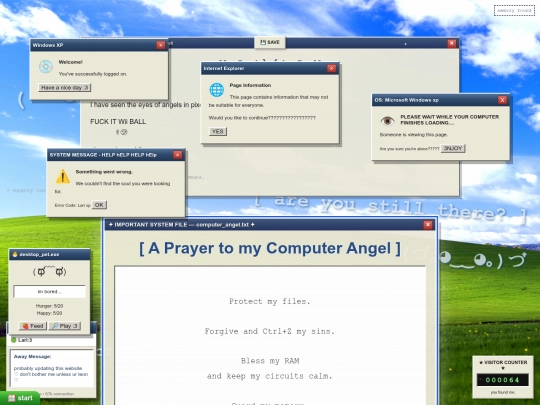This screenshot has height=405, width=540.
Task: Click the green online status dot beside Lari:3
Action: pos(14,340)
